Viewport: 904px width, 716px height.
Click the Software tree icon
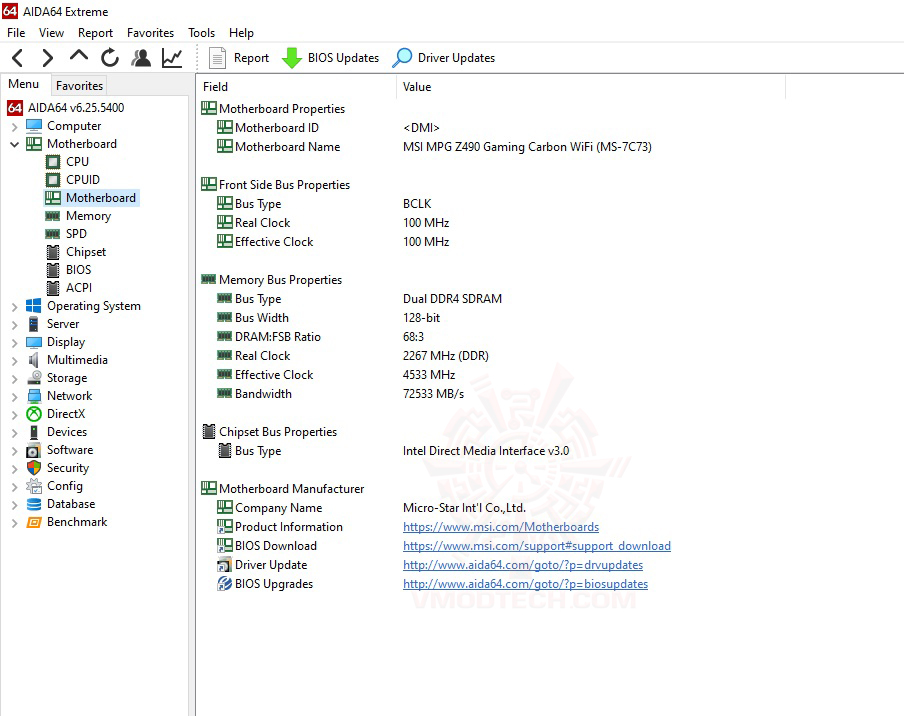(x=34, y=450)
